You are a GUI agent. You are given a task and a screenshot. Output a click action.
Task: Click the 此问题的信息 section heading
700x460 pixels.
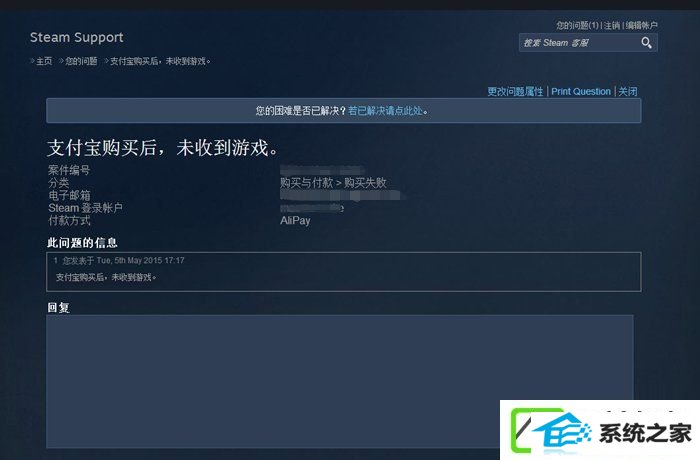tap(82, 243)
